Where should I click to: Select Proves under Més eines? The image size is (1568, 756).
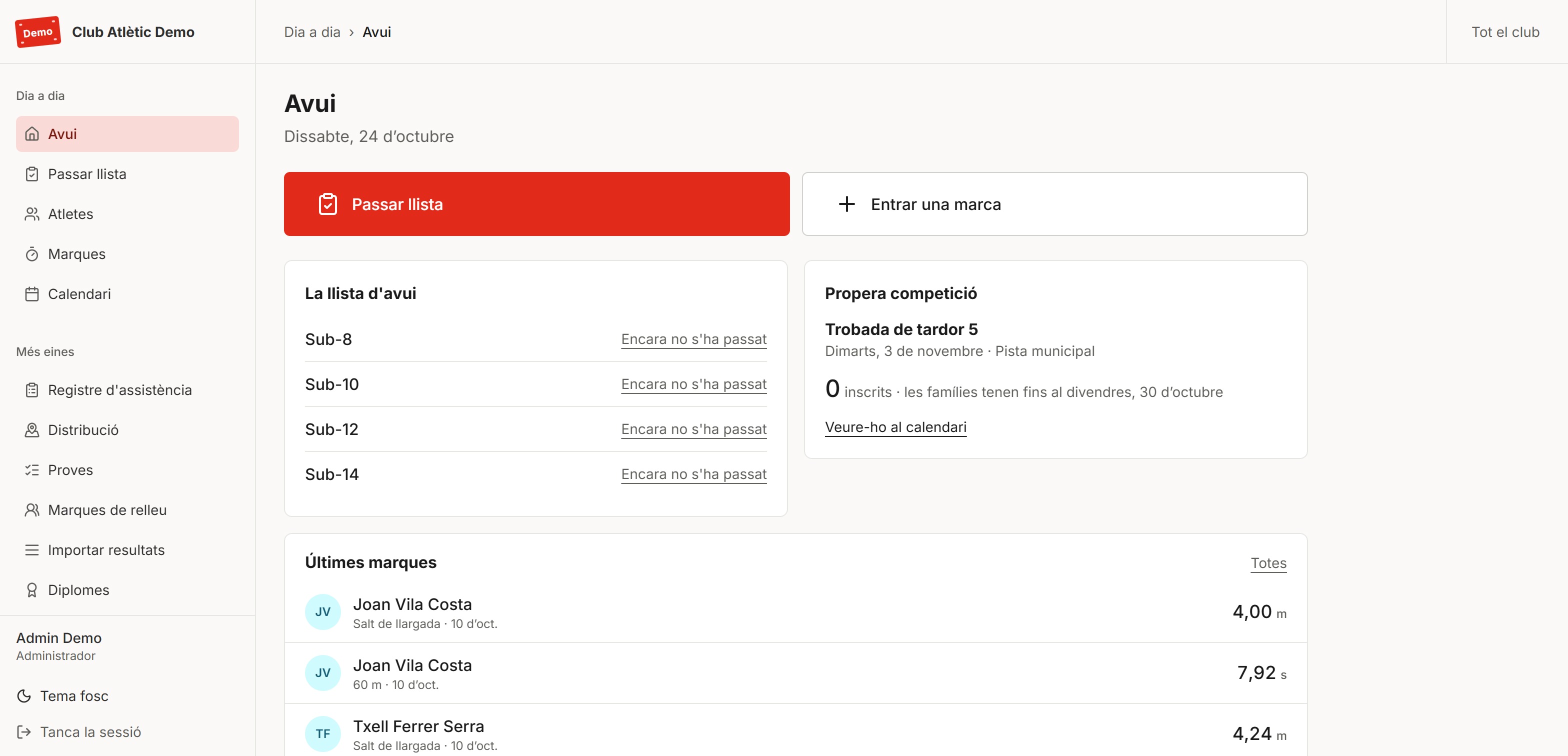127,470
